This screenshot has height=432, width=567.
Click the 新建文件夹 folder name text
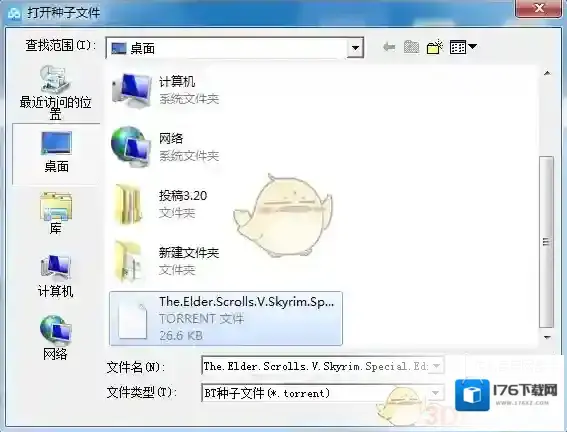(189, 253)
